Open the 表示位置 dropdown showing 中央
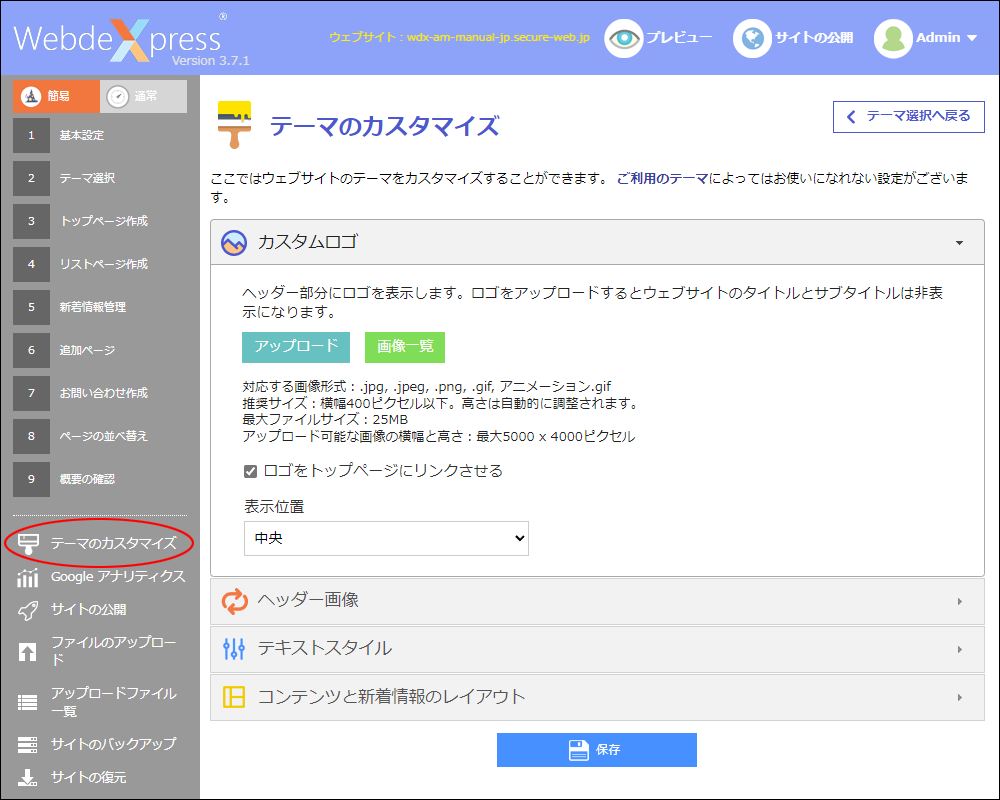Viewport: 1000px width, 800px height. tap(386, 538)
